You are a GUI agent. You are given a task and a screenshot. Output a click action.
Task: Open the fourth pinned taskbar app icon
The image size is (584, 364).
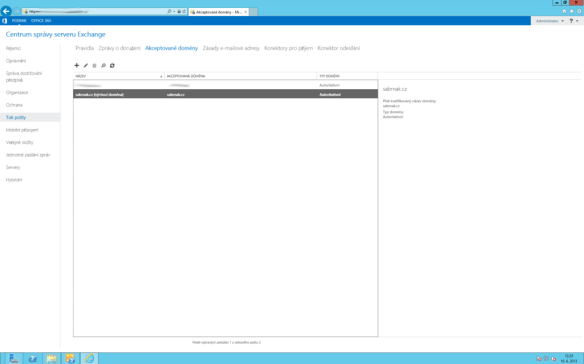pos(70,358)
